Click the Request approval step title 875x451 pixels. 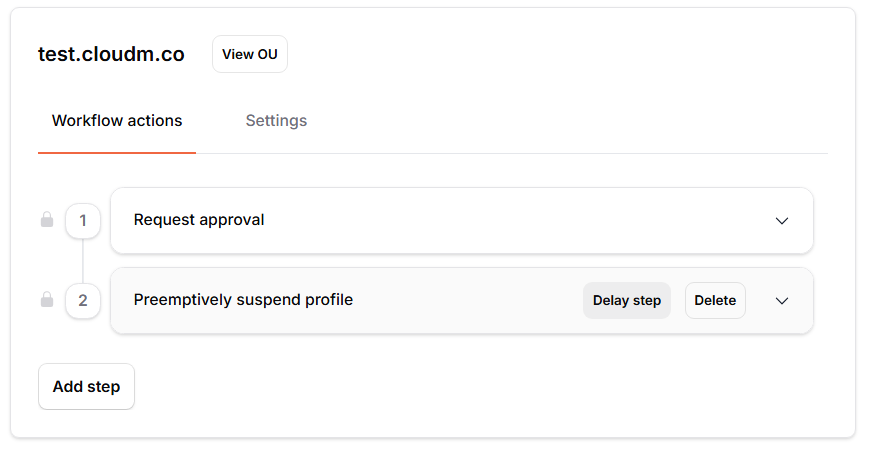click(199, 220)
